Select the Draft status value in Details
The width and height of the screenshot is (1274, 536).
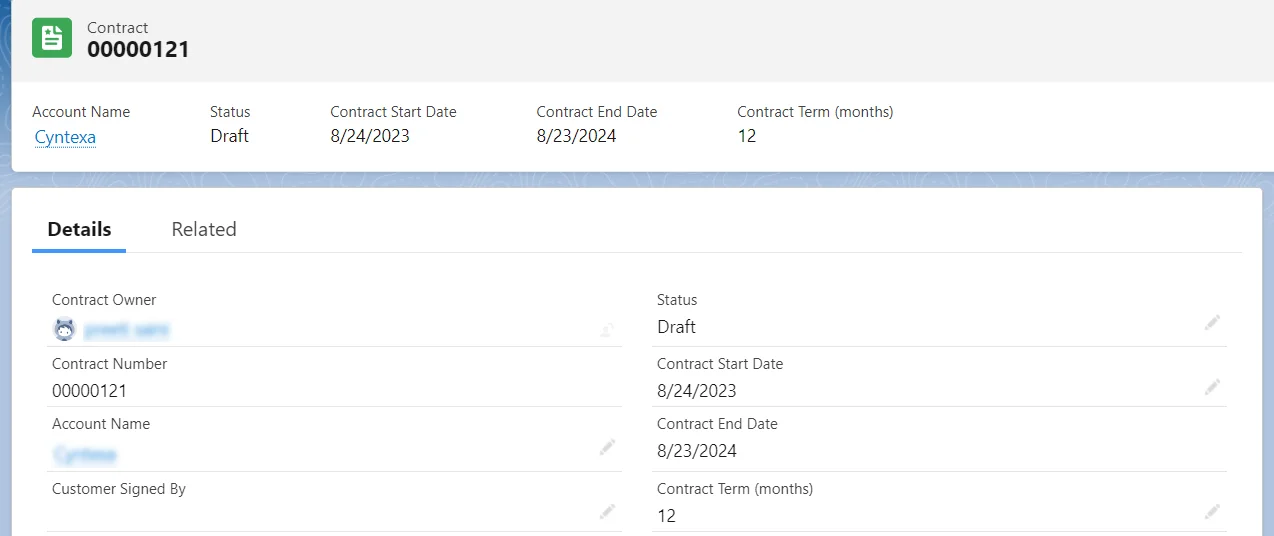point(676,327)
